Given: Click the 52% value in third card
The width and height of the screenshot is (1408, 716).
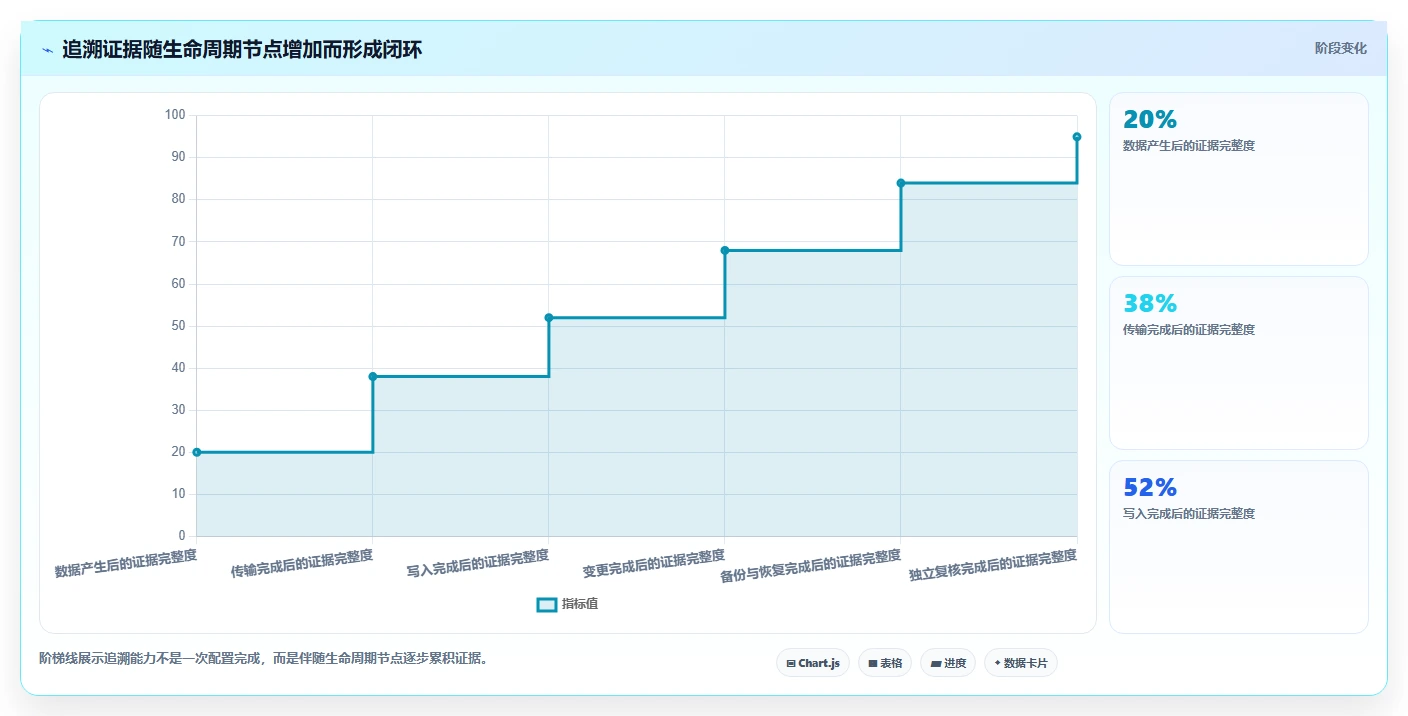Looking at the screenshot, I should point(1150,488).
